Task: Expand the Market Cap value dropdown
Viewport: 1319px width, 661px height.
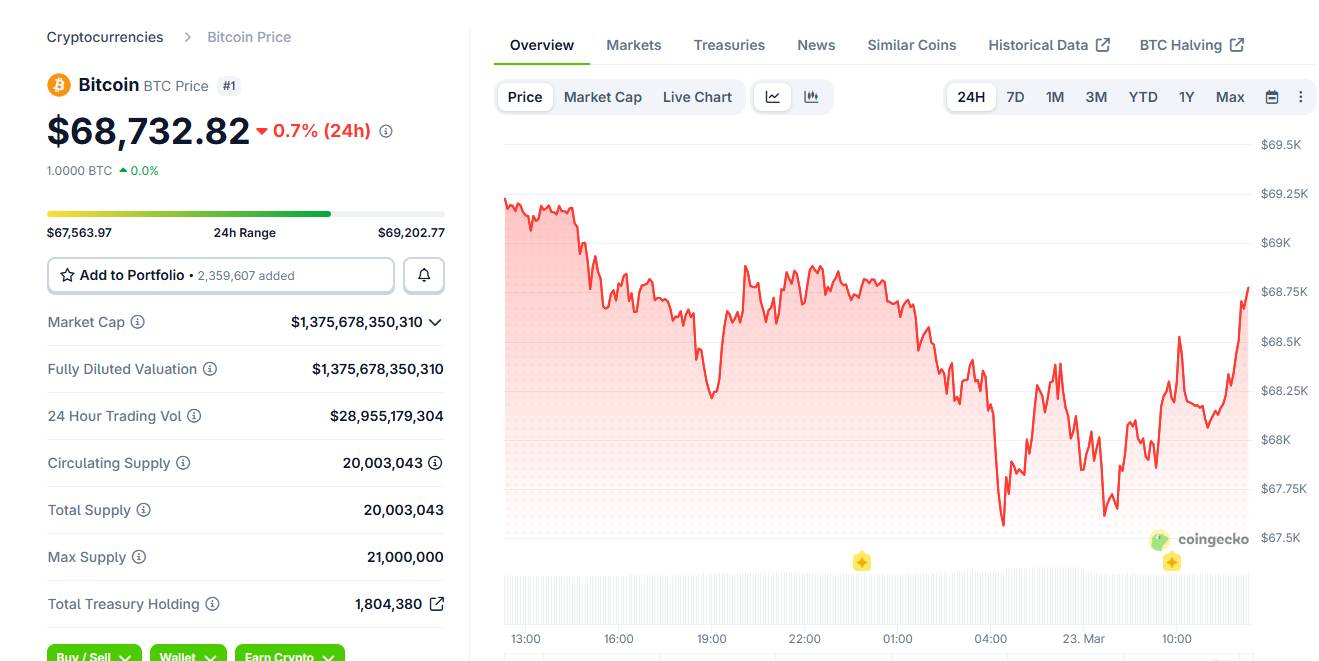Action: tap(434, 322)
